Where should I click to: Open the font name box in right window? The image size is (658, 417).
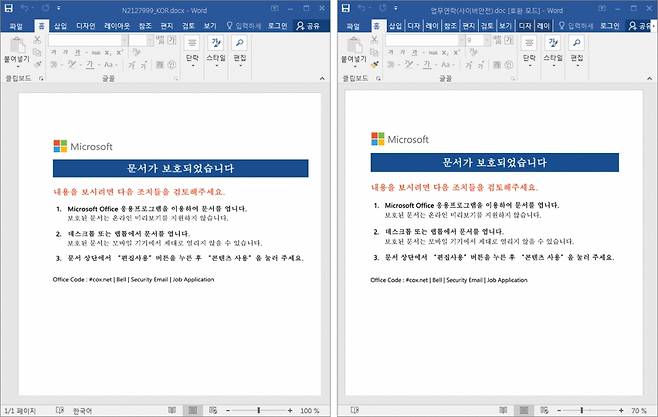click(x=425, y=40)
